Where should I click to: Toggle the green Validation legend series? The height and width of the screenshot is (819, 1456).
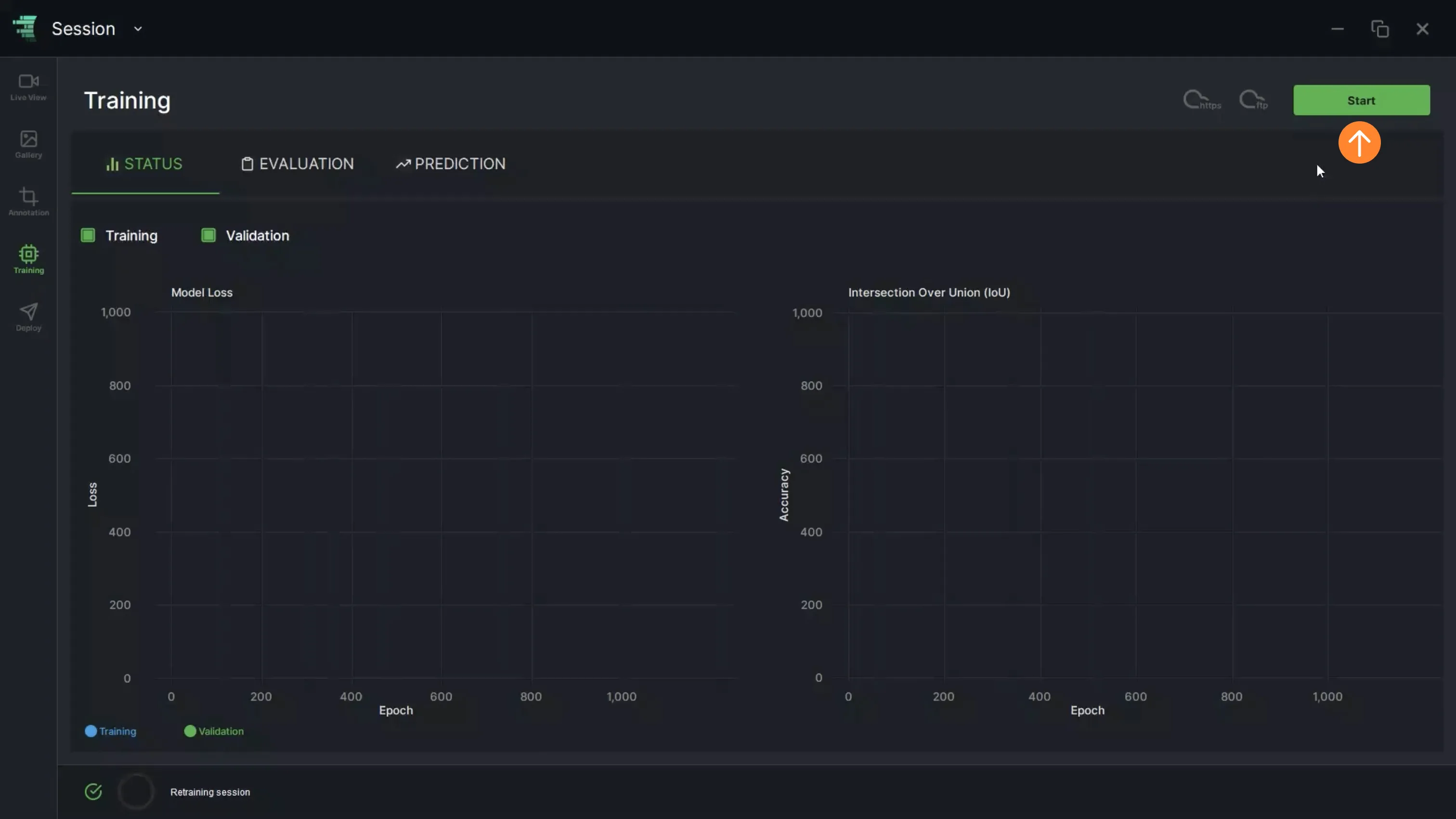coord(214,731)
